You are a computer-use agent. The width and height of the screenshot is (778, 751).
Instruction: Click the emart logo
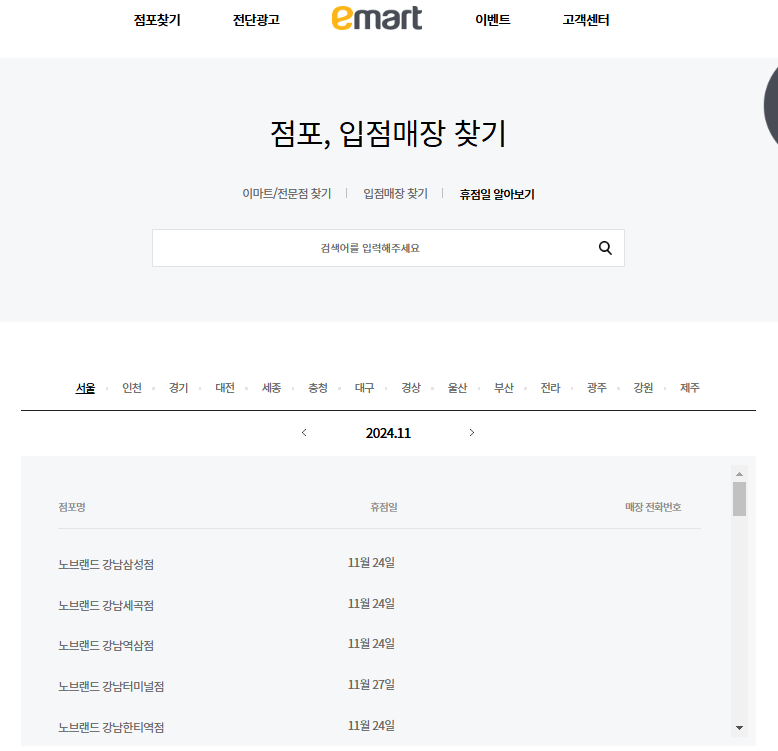377,18
